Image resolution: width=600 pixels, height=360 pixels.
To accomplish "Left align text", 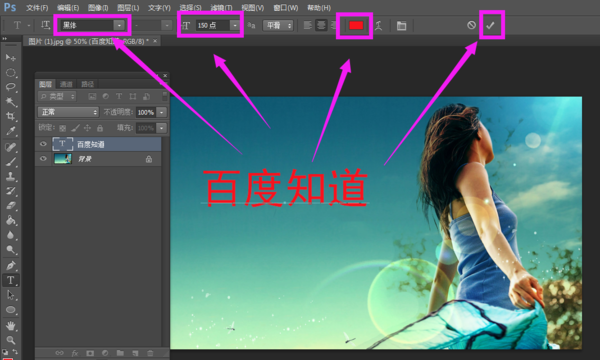I will 308,26.
